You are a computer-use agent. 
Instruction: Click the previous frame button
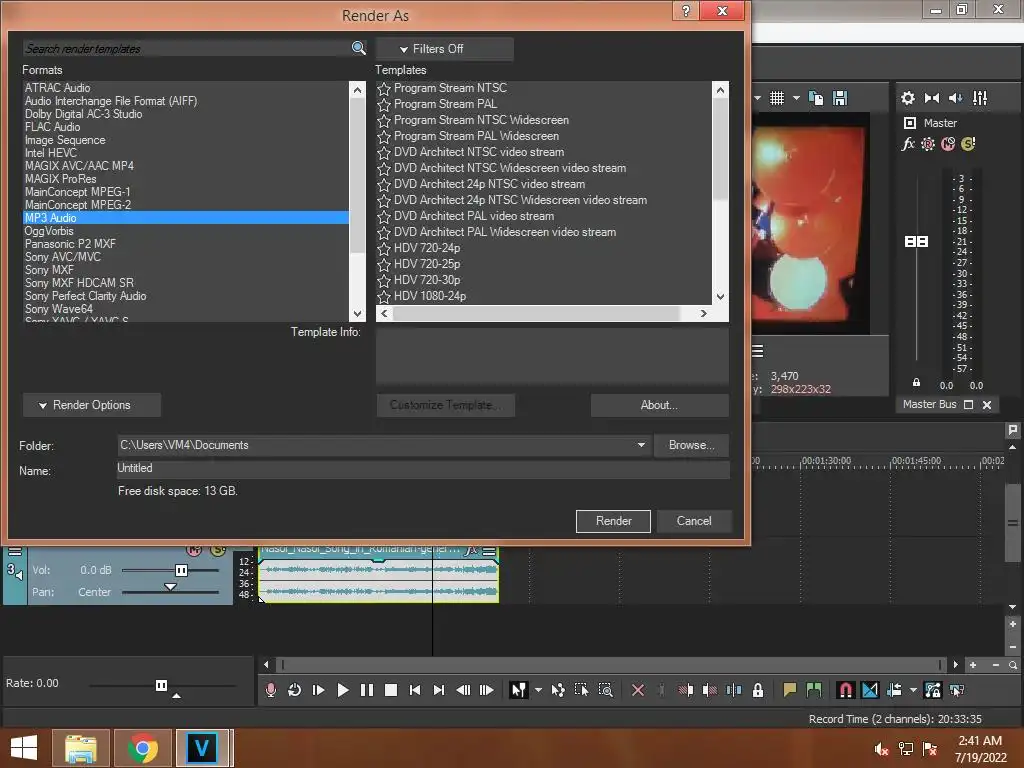[463, 690]
